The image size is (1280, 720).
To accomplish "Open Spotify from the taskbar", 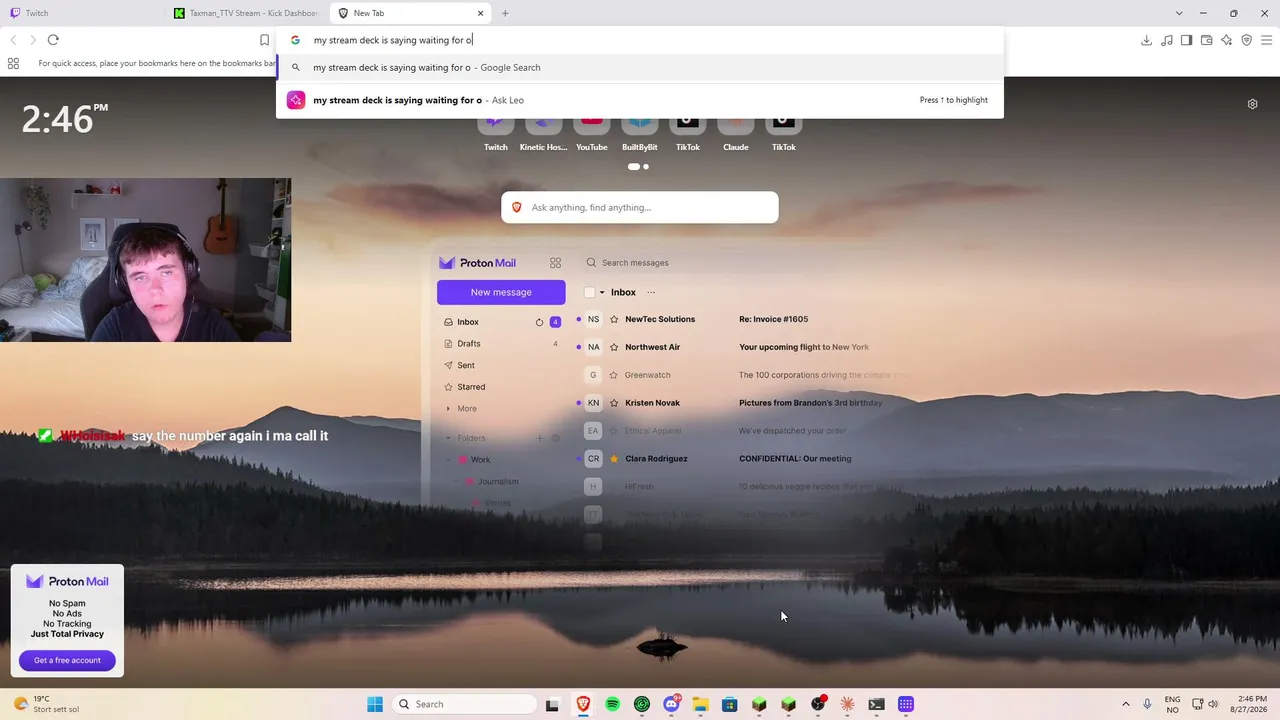I will pos(612,704).
